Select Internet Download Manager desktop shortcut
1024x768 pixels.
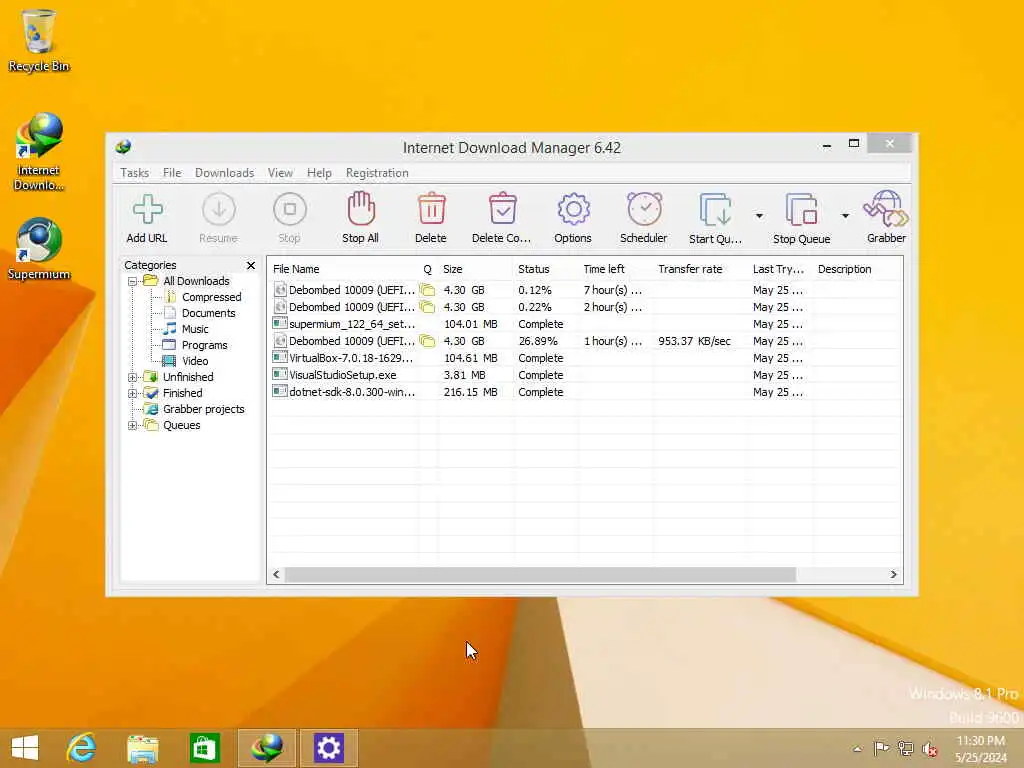click(39, 152)
